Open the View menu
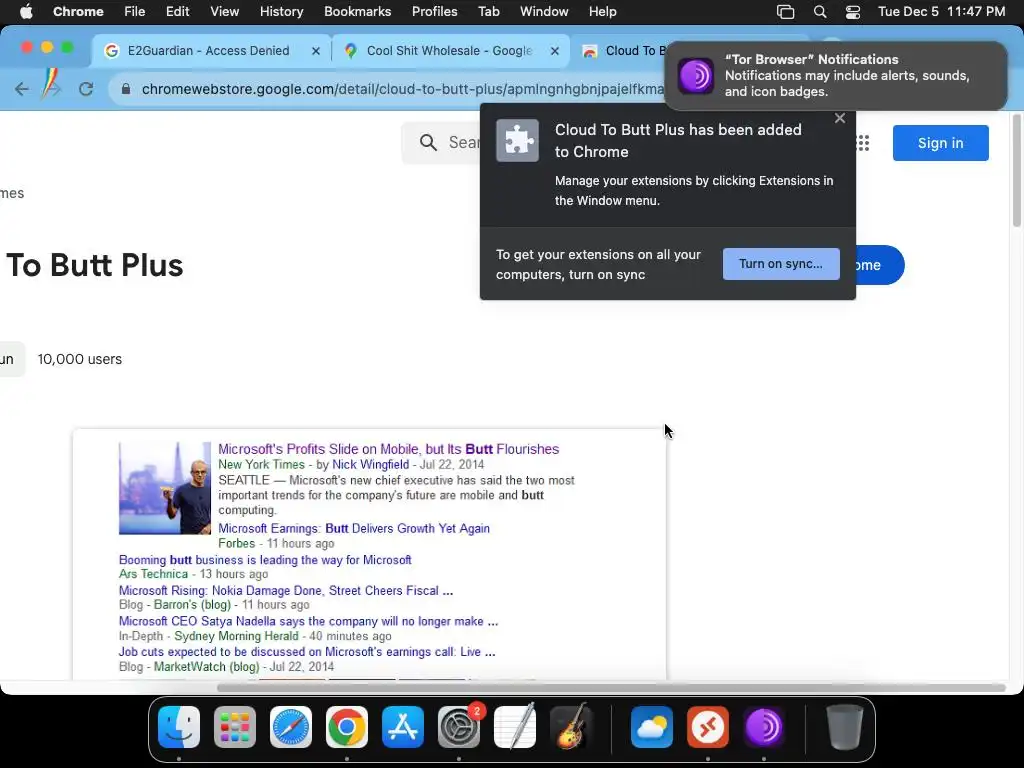This screenshot has height=768, width=1024. [x=225, y=12]
